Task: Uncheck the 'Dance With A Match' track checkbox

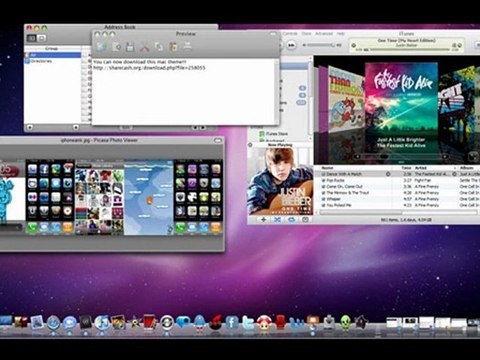Action: [x=323, y=174]
